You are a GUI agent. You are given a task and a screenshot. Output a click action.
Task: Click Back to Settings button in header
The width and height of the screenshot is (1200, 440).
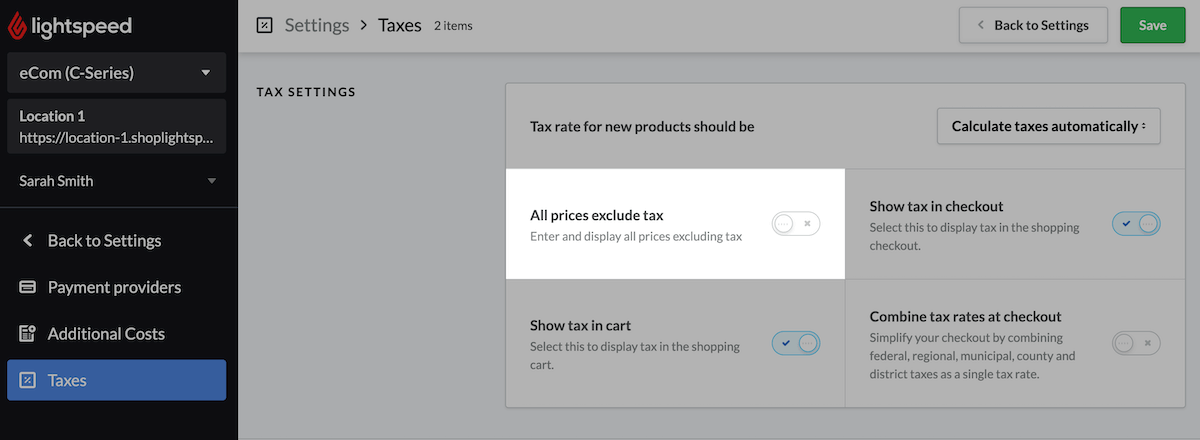pyautogui.click(x=1033, y=25)
